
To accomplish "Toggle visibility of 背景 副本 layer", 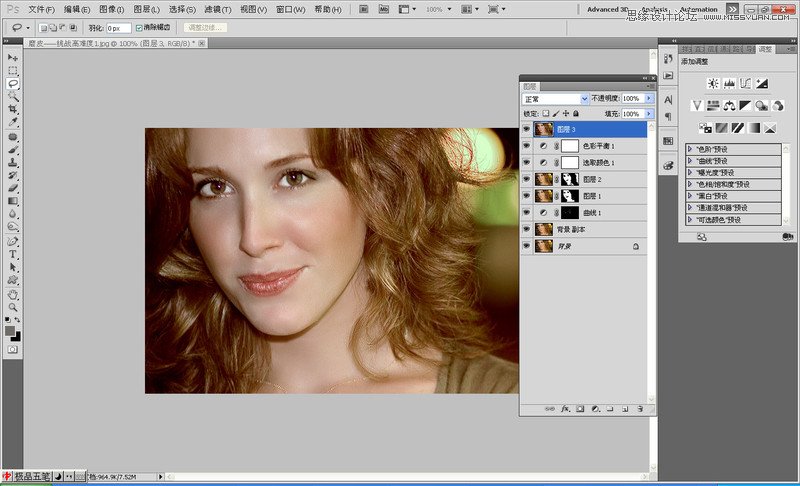I will 527,229.
